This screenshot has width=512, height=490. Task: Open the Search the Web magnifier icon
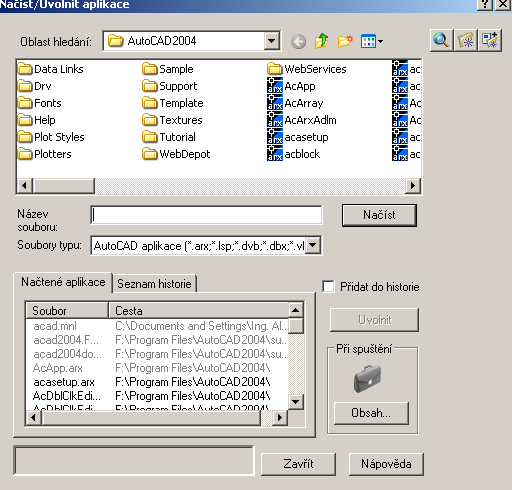click(x=441, y=40)
